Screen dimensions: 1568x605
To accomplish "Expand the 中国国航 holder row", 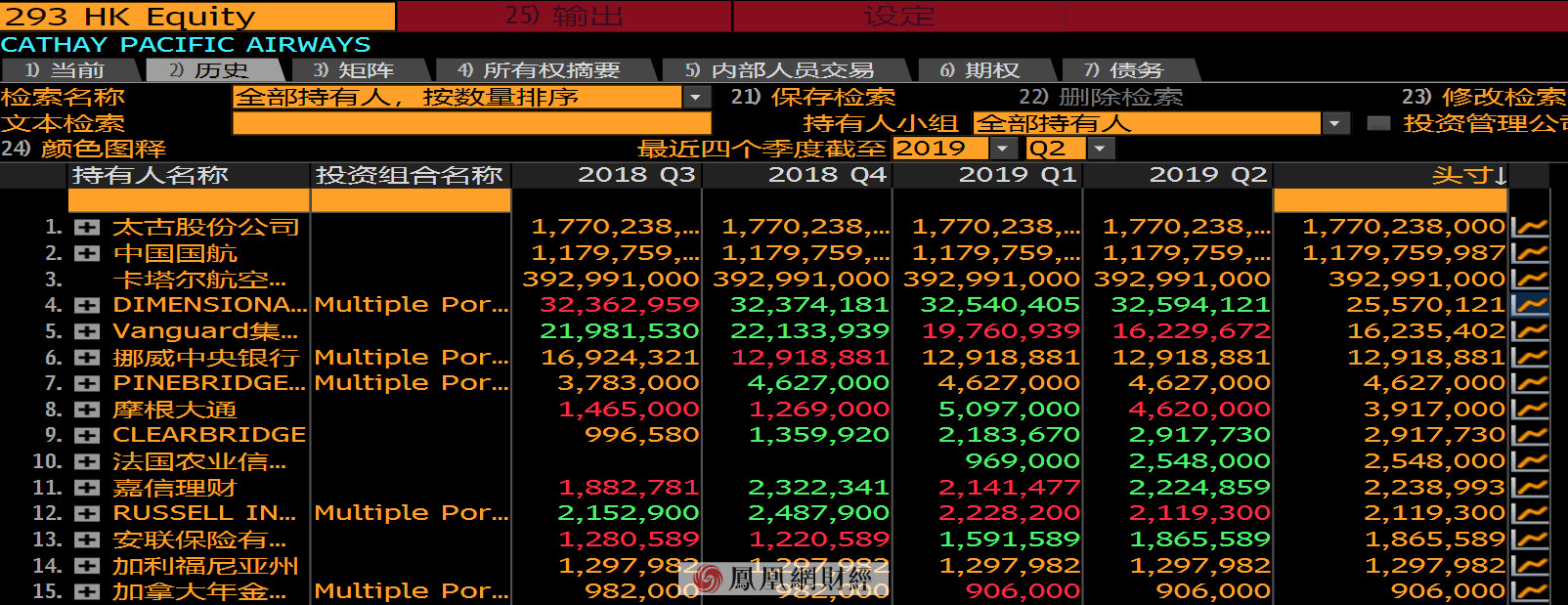I will (87, 253).
